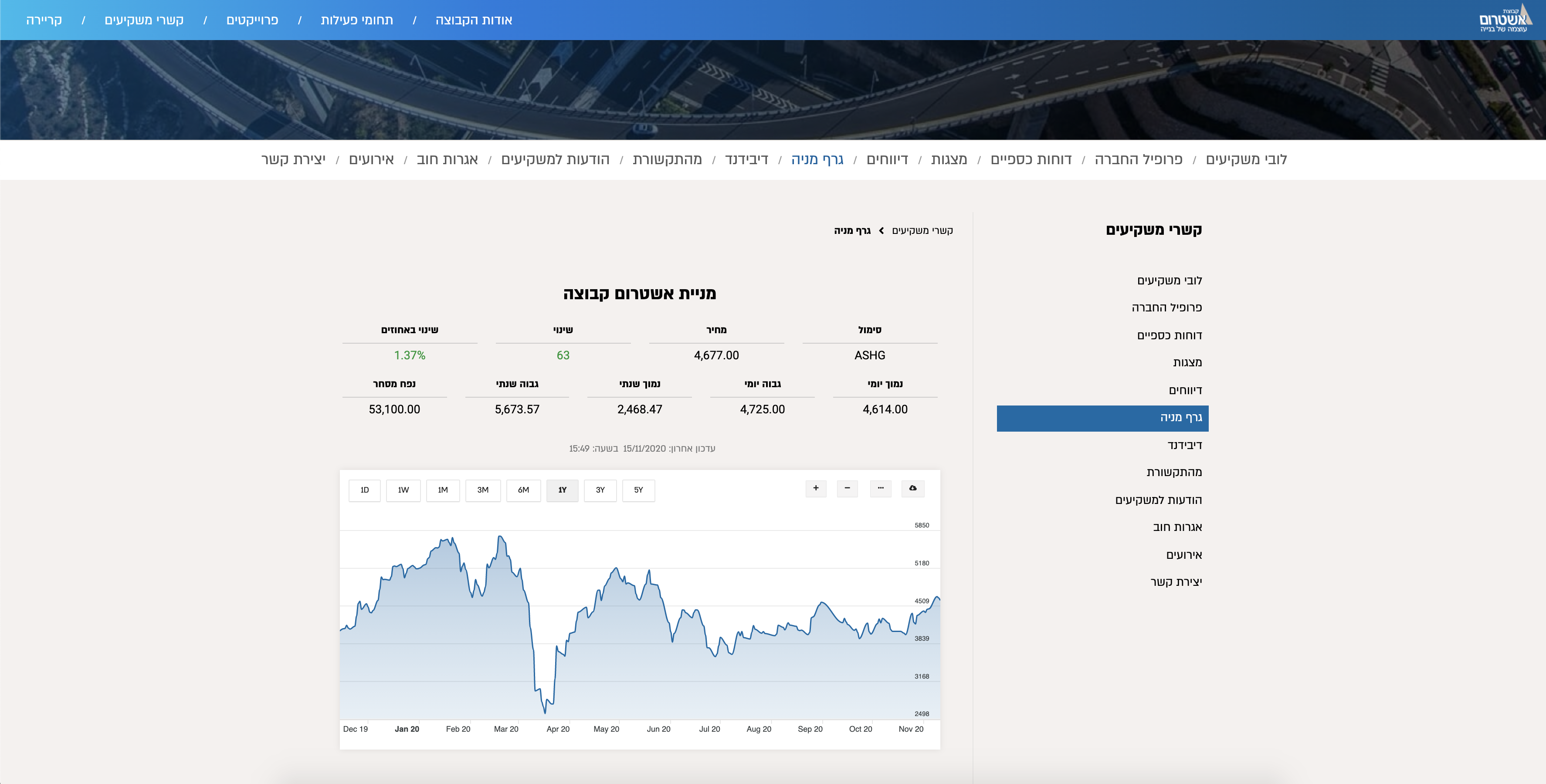The height and width of the screenshot is (784, 1546).
Task: Click the chart zoom-in plus button
Action: click(x=816, y=489)
